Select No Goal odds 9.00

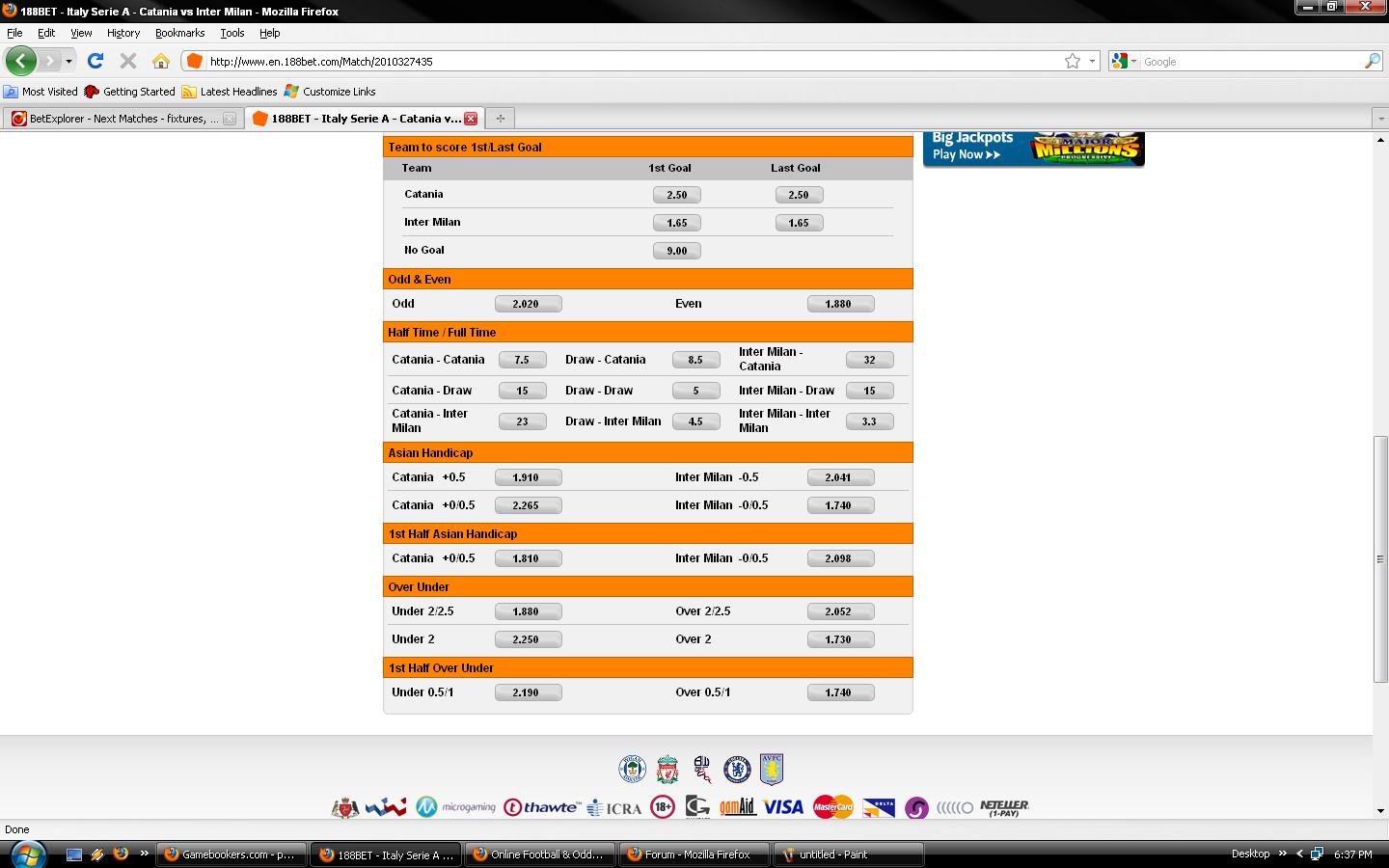677,251
